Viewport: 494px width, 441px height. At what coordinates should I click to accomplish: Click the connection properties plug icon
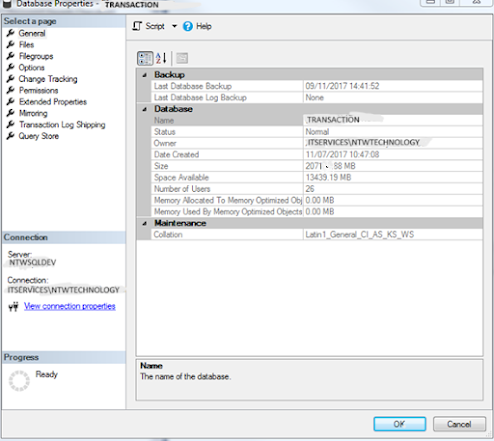(x=13, y=307)
